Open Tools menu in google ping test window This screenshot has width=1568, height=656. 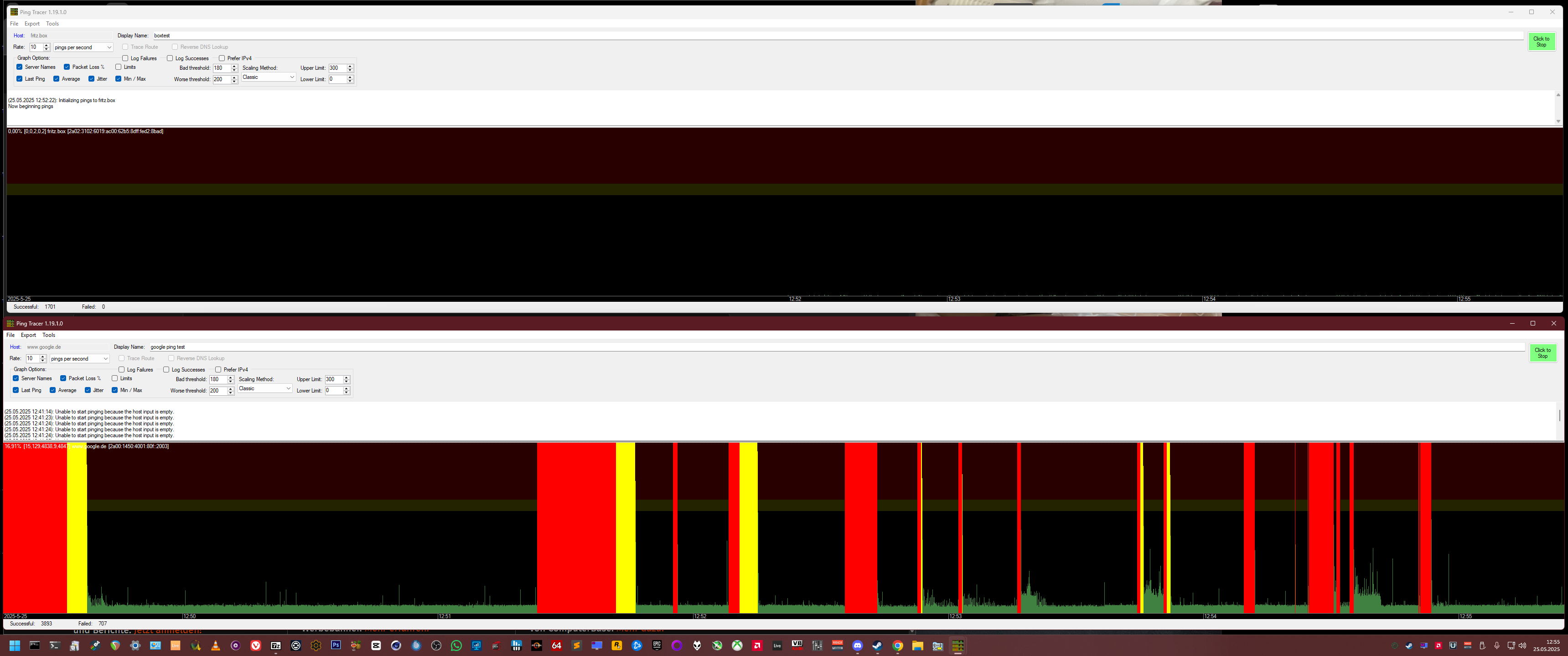coord(49,336)
